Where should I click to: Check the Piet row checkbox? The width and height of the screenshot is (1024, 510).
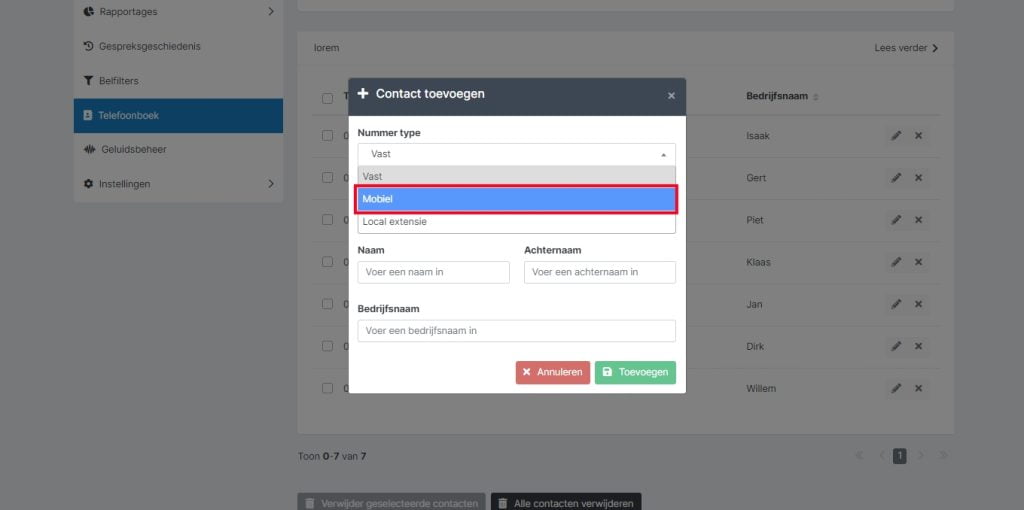327,220
